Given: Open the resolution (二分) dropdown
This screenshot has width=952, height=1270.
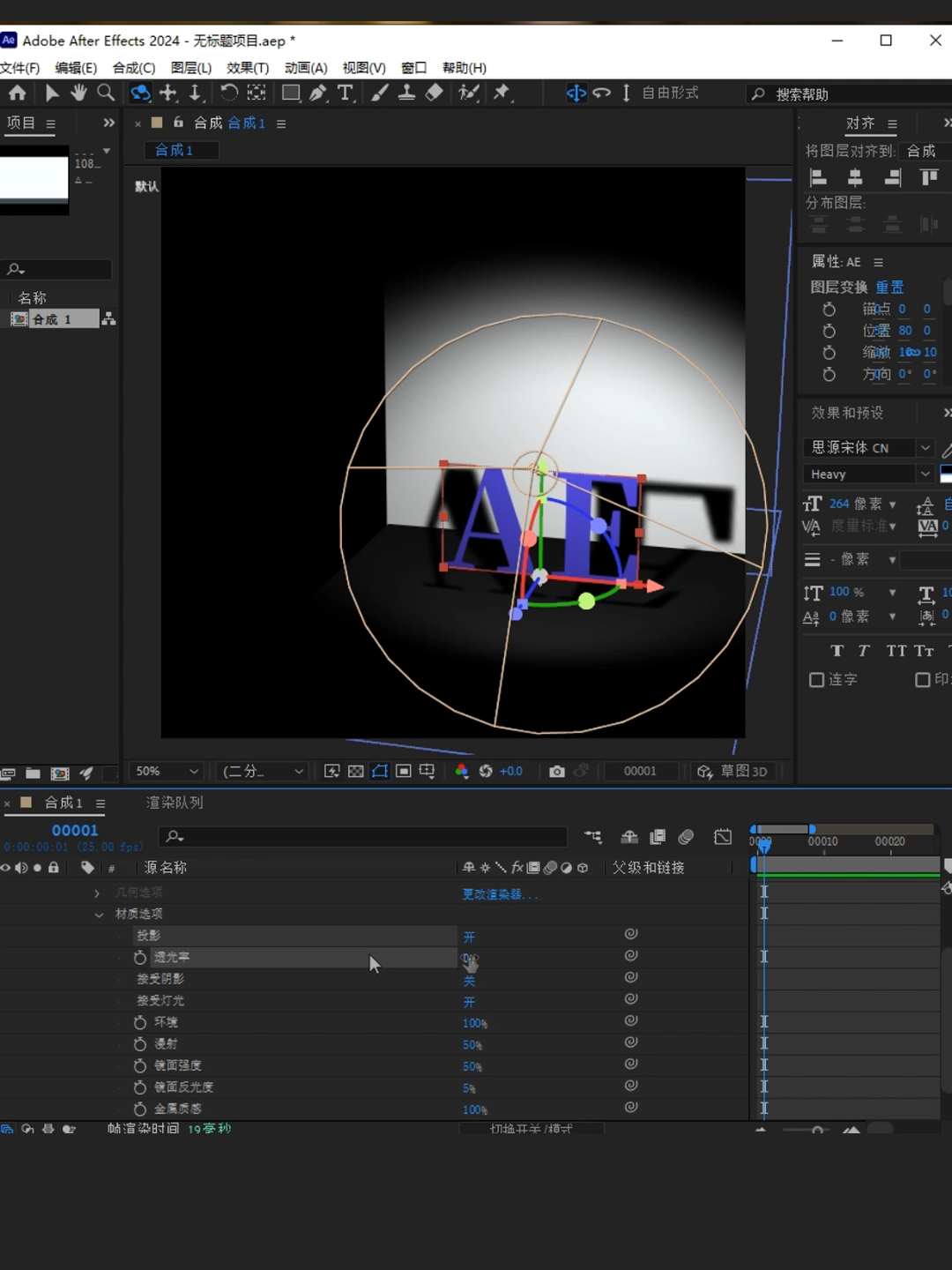Looking at the screenshot, I should pos(263,771).
